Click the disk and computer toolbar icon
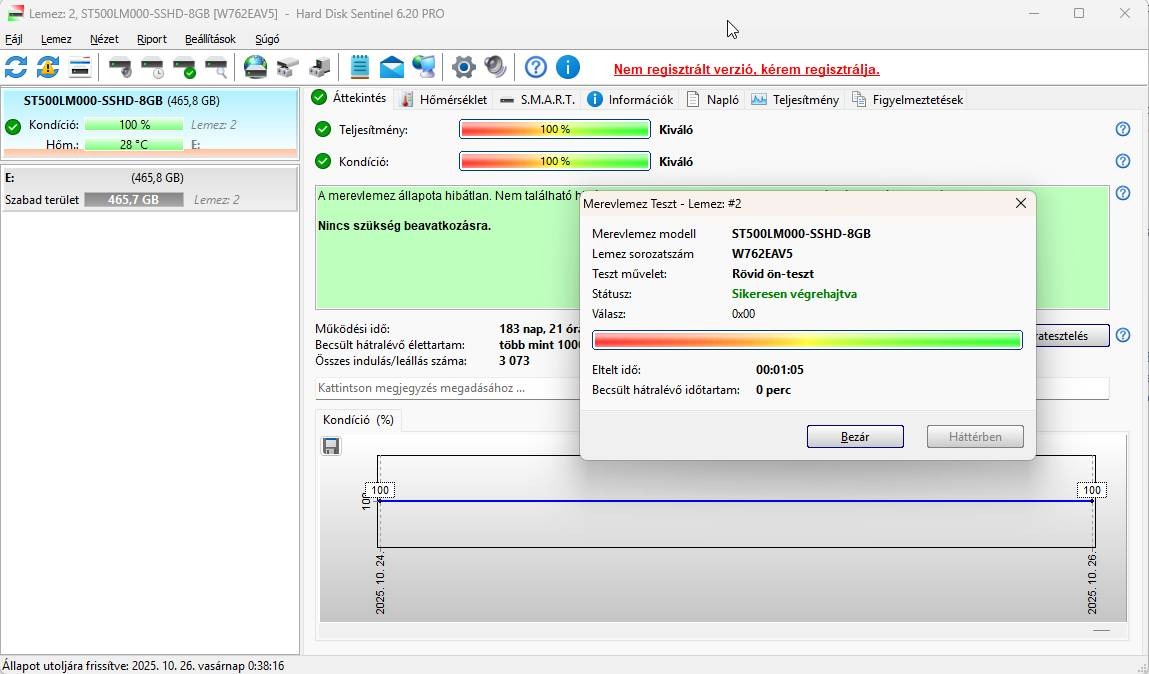Screen dimensions: 1149x674 (x=319, y=67)
